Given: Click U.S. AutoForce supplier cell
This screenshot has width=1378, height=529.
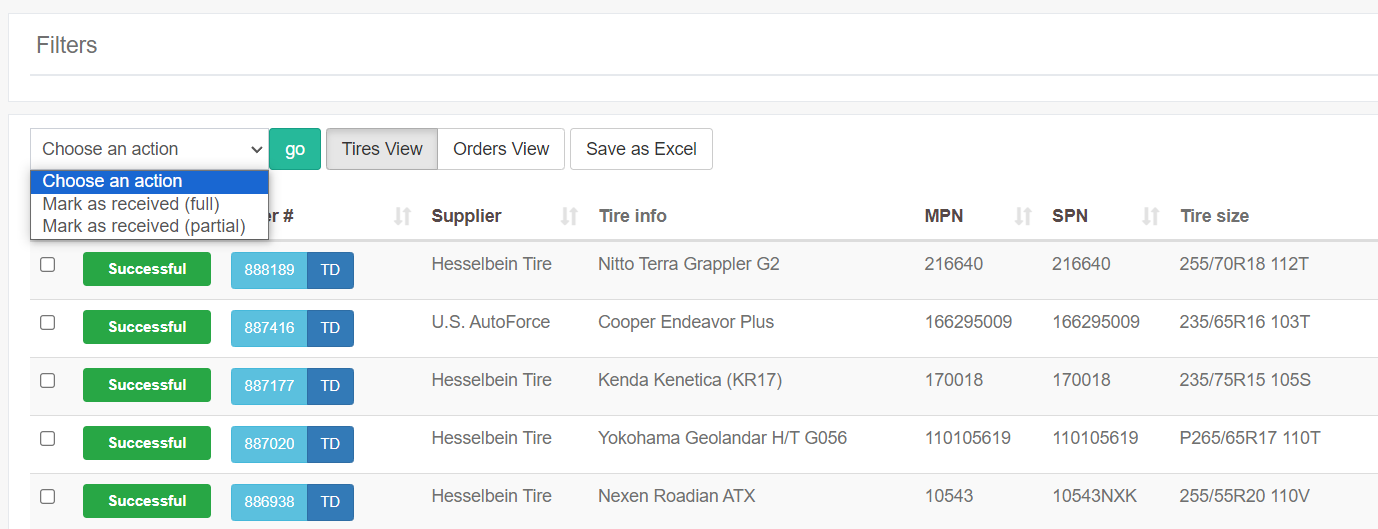Looking at the screenshot, I should point(491,322).
